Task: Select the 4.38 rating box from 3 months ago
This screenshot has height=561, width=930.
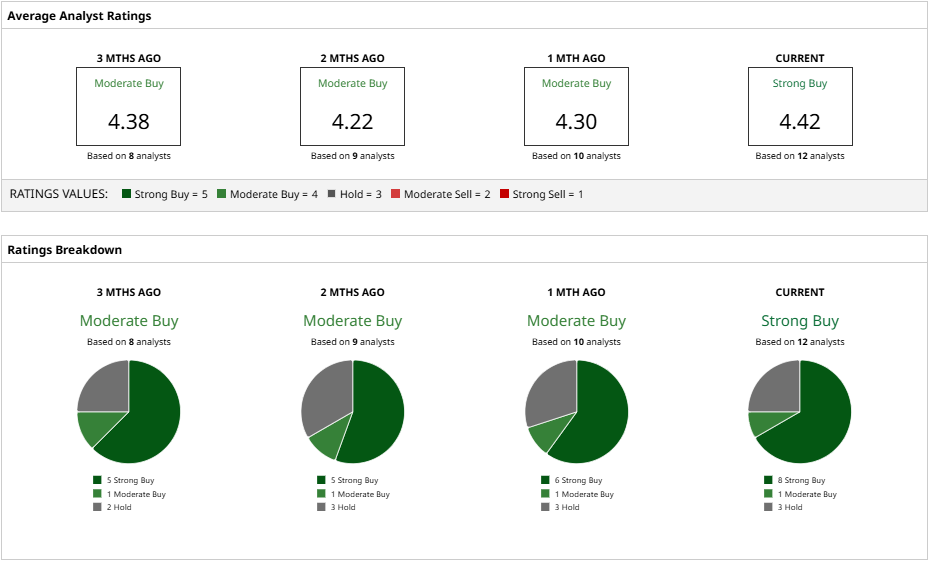Action: (x=128, y=106)
